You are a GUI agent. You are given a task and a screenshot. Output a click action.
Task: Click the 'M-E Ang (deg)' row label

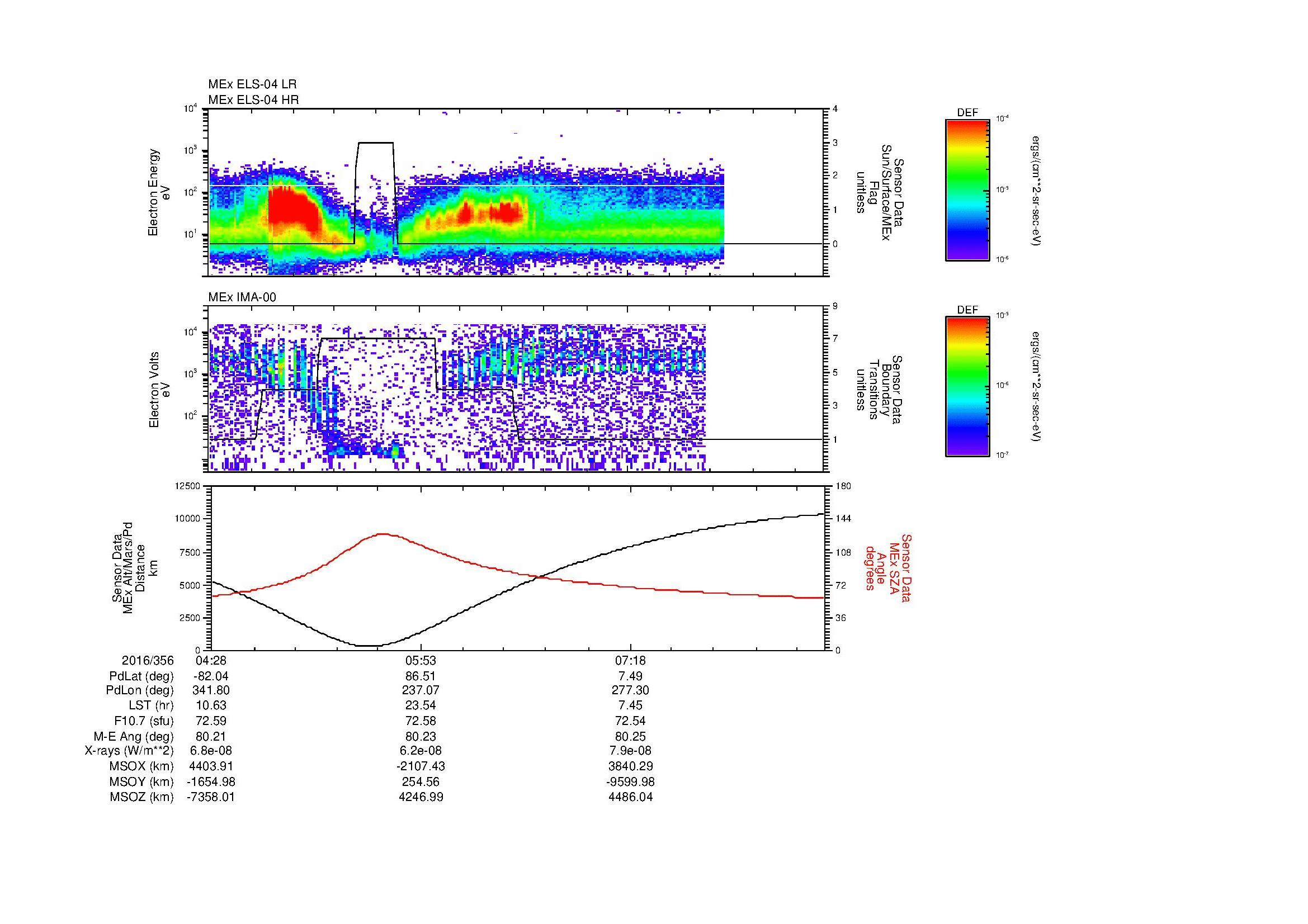[x=134, y=737]
